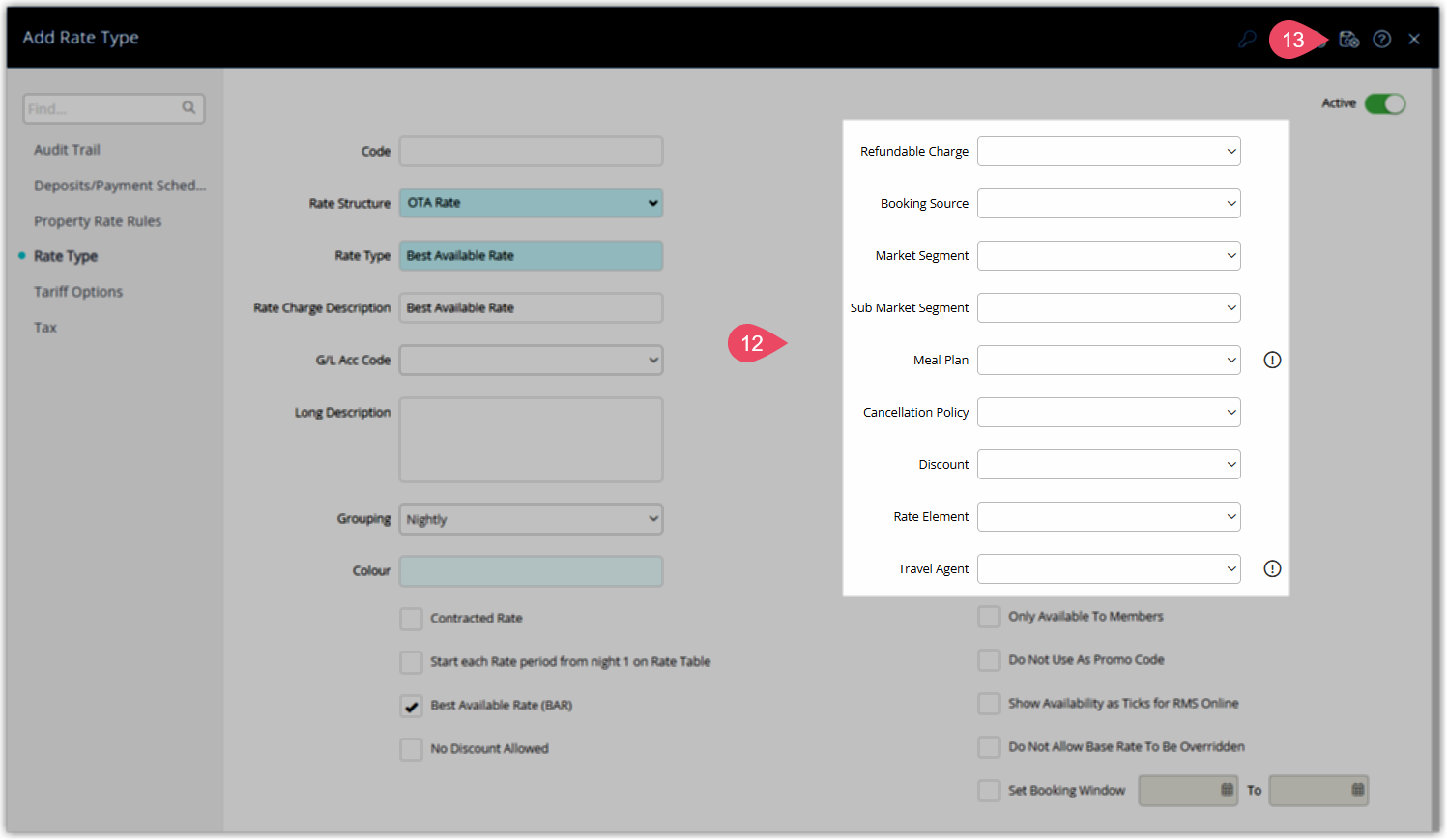Open the Meal Plan dropdown
The height and width of the screenshot is (840, 1447).
pyautogui.click(x=1109, y=360)
